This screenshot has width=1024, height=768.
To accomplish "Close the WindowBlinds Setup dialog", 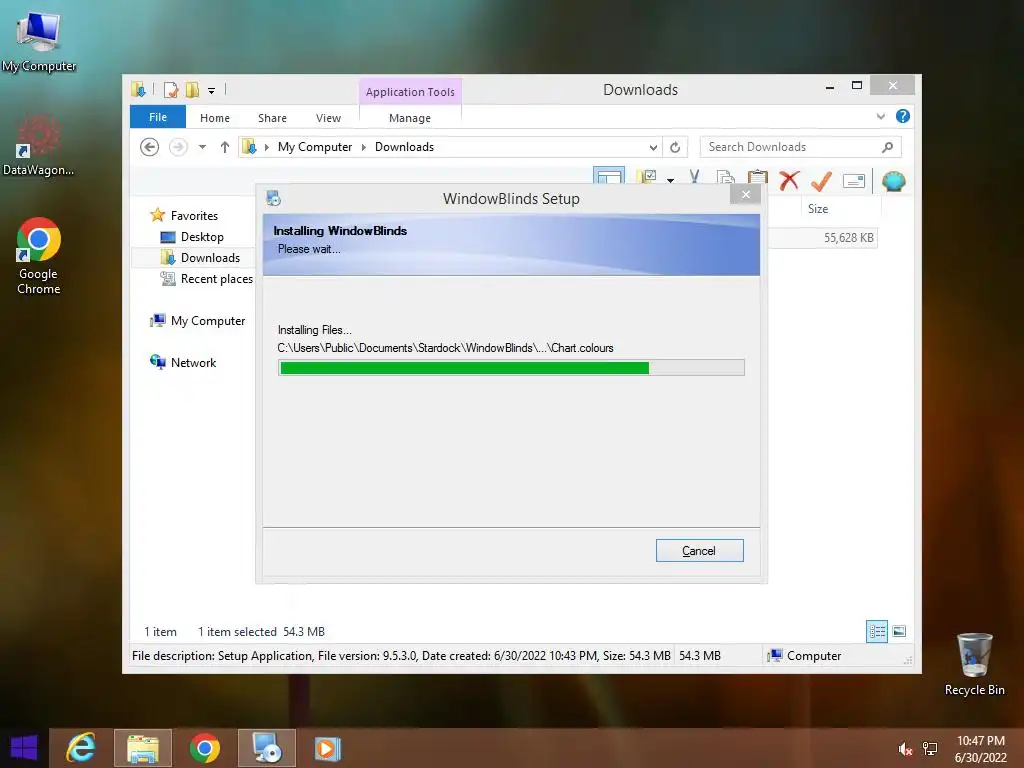I will pos(746,195).
